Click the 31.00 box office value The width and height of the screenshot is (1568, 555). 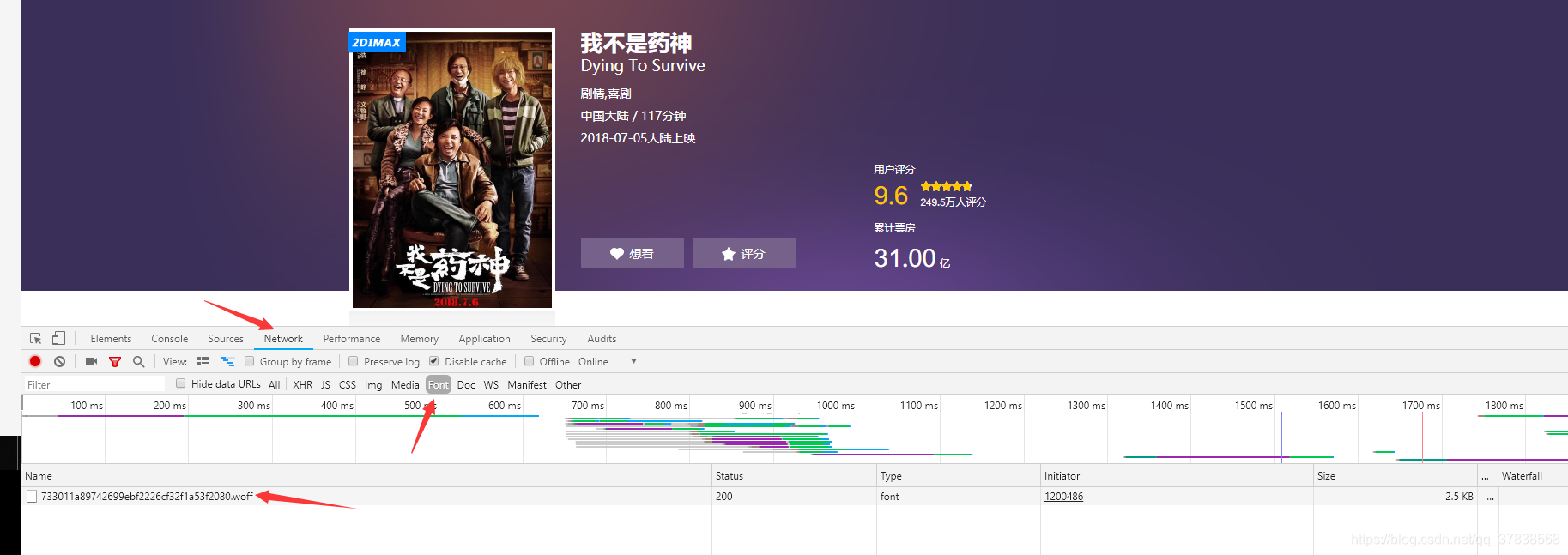pos(905,258)
